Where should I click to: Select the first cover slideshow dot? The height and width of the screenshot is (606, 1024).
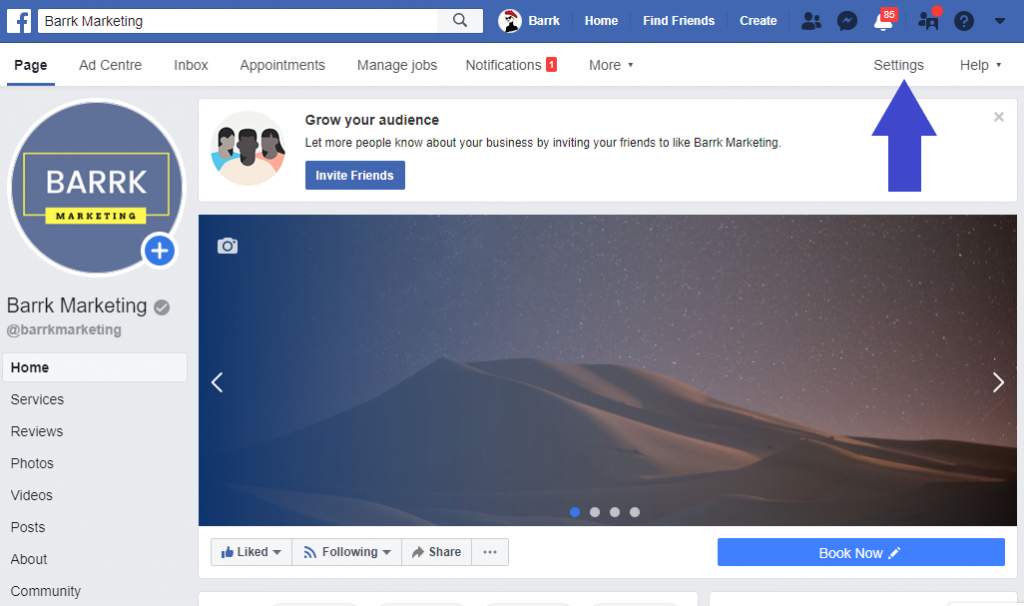[575, 512]
